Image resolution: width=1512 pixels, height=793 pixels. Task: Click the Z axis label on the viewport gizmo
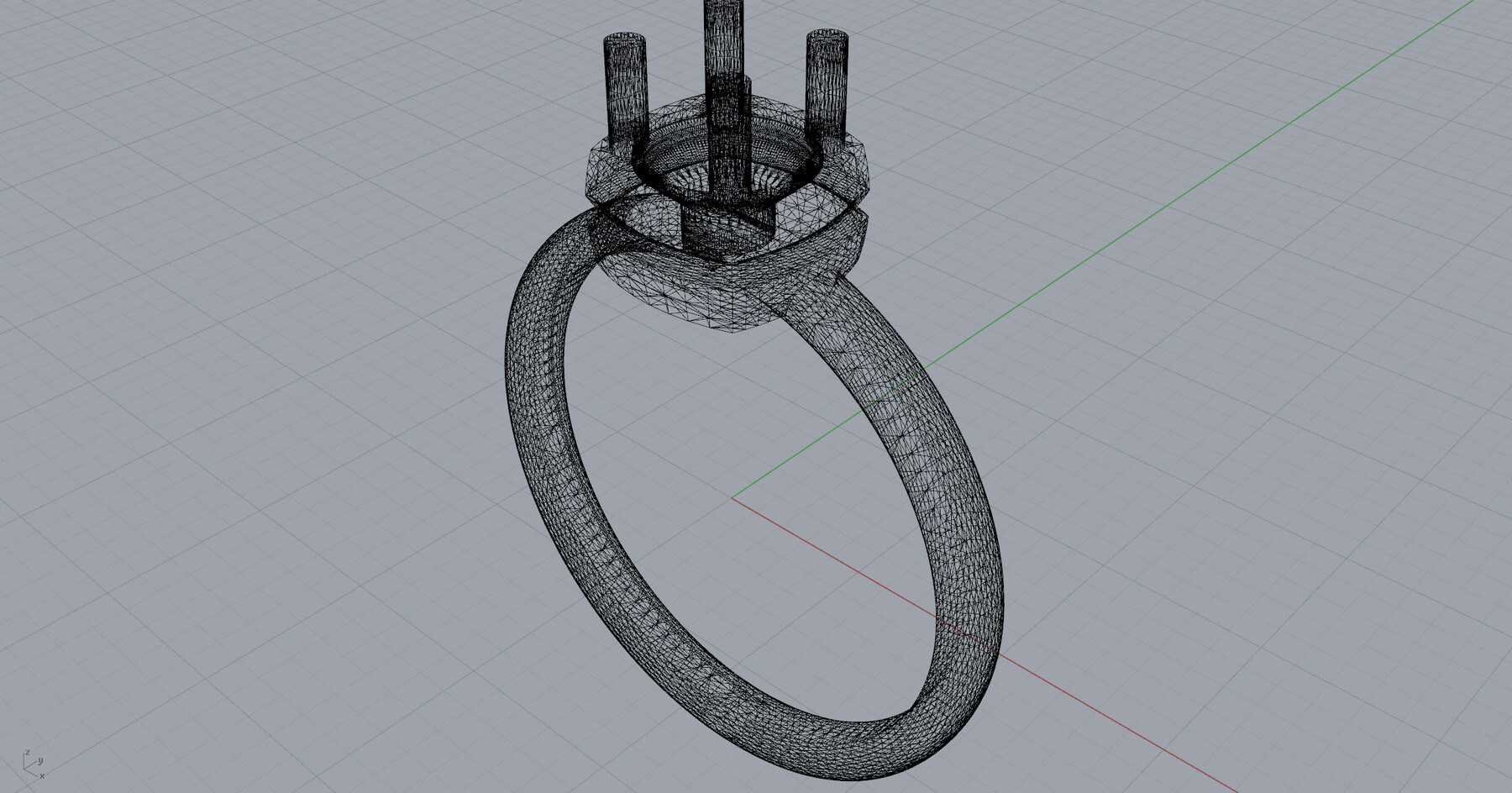tap(28, 753)
